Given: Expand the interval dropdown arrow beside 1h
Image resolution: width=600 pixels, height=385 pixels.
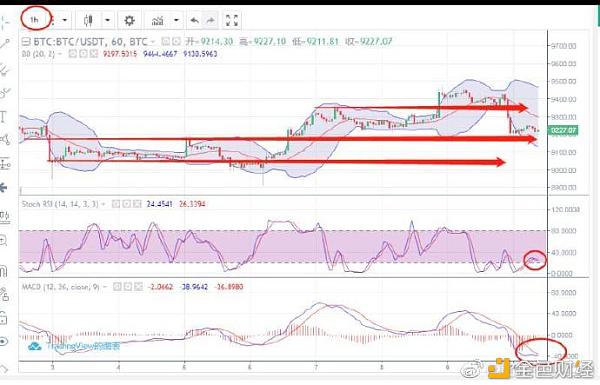Looking at the screenshot, I should (x=65, y=20).
